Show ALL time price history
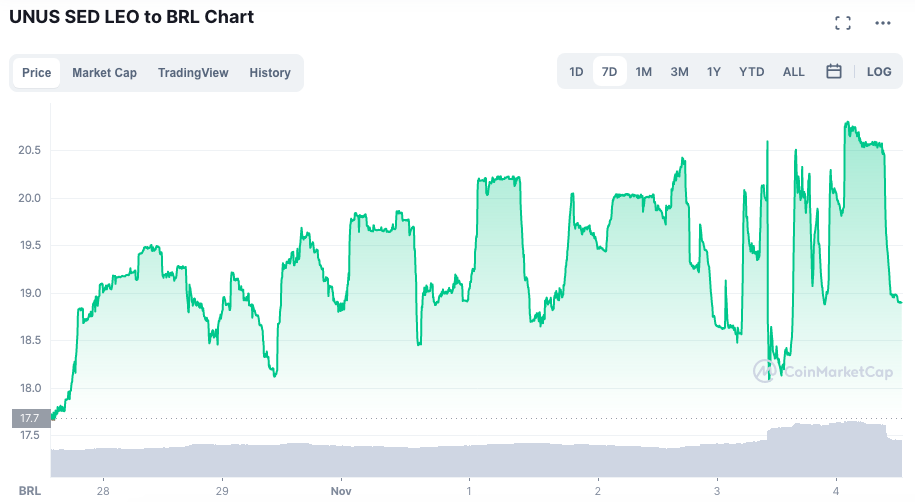 793,72
